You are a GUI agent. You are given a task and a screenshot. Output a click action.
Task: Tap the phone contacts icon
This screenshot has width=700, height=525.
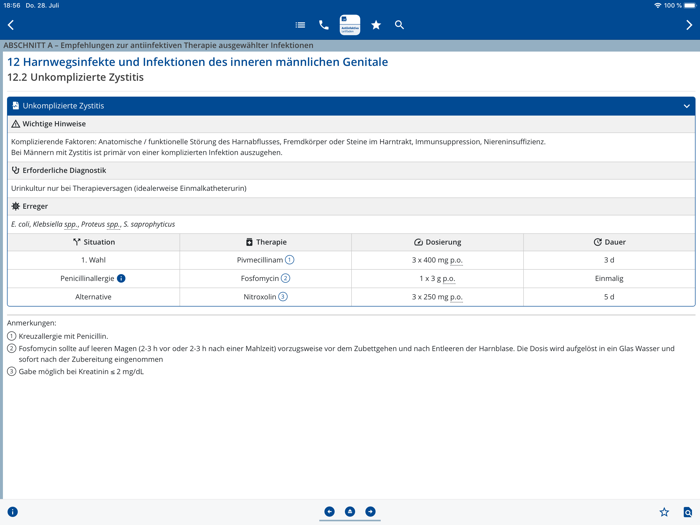pos(324,25)
